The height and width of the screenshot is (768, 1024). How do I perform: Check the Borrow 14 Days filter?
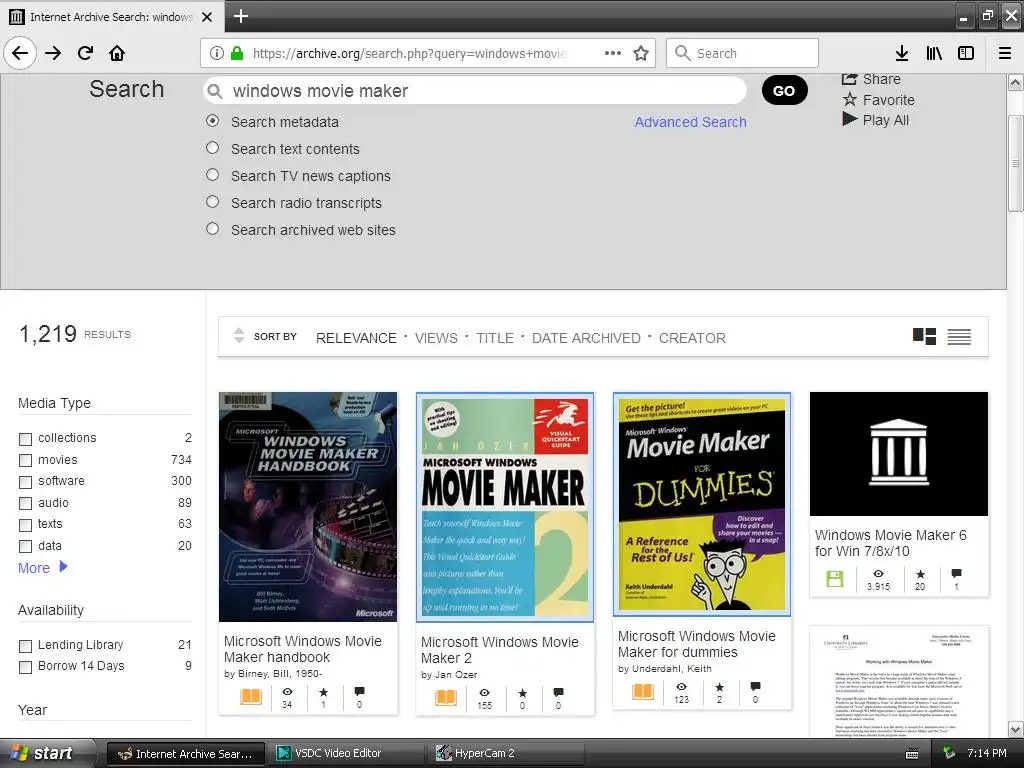coord(25,667)
